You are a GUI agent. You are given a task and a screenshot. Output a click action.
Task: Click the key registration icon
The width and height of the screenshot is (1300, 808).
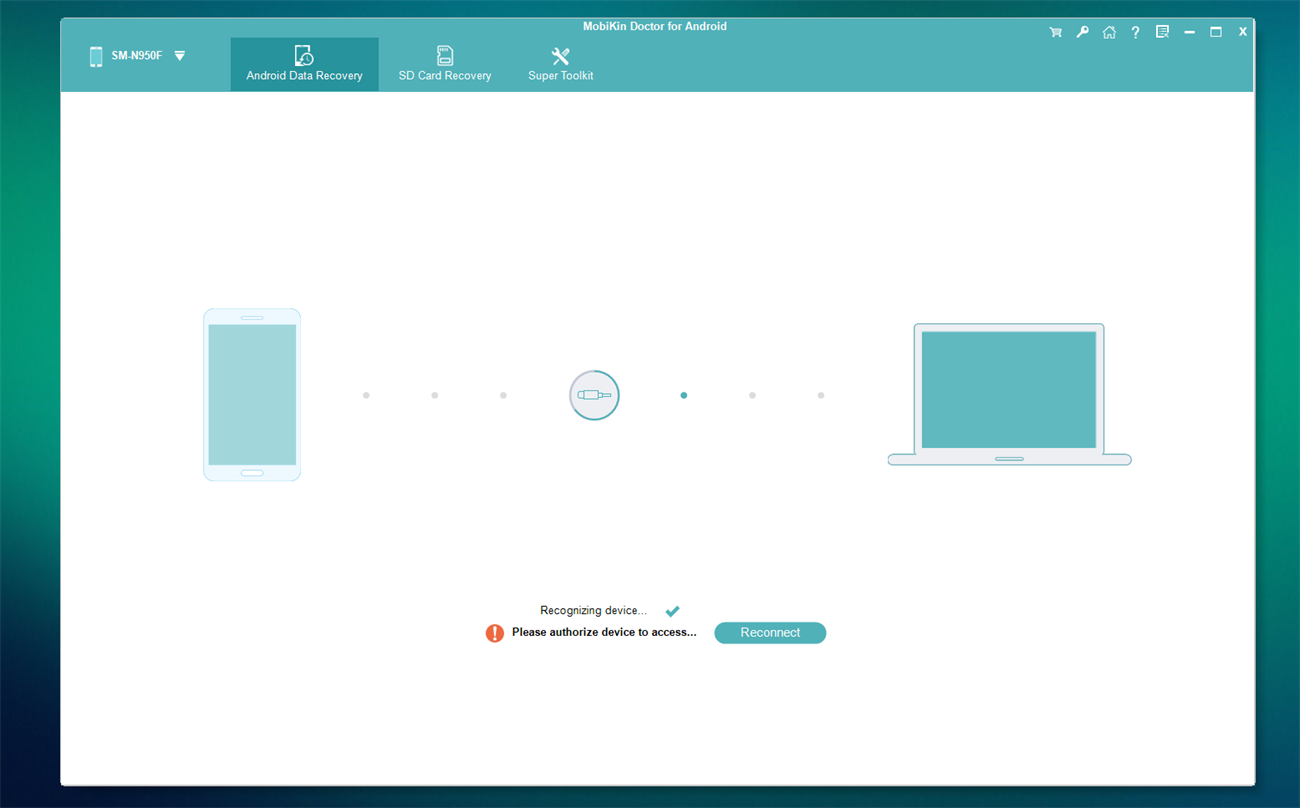point(1082,33)
